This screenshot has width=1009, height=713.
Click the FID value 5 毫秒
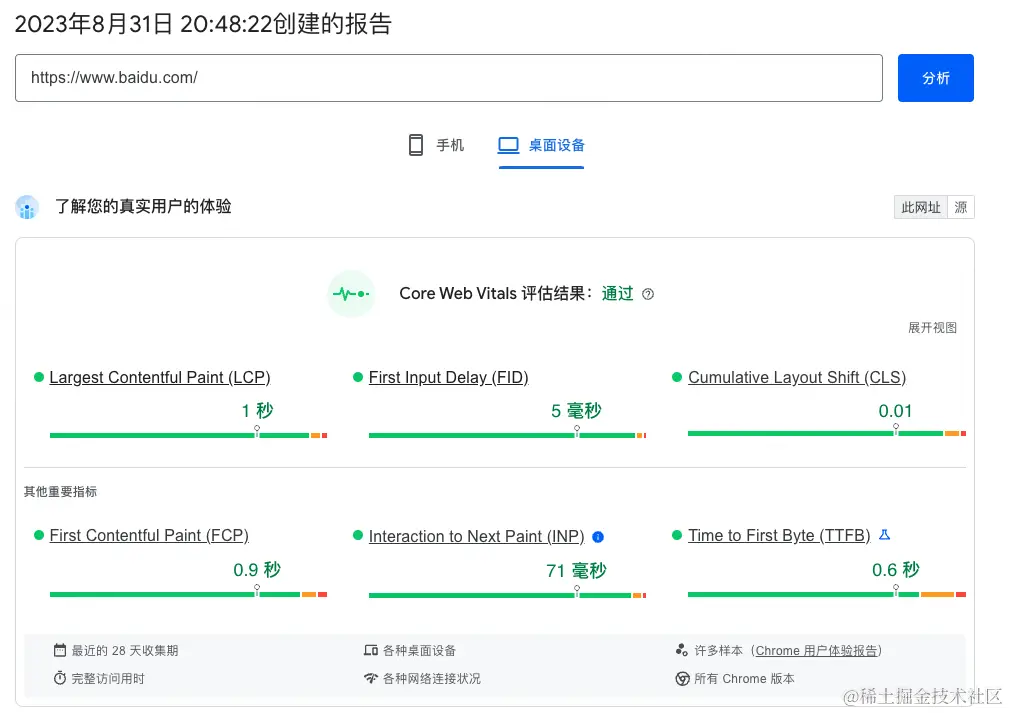coord(576,411)
